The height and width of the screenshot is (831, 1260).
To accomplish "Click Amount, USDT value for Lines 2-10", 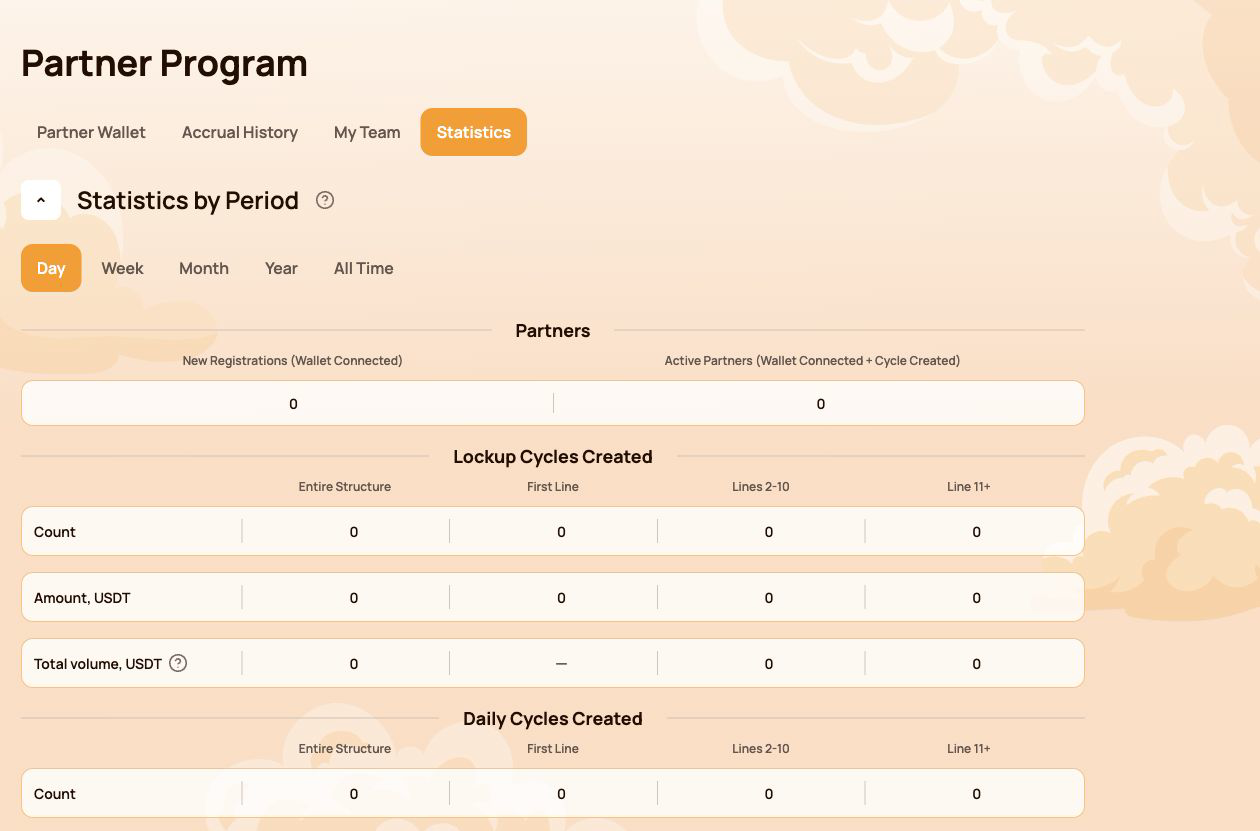I will click(769, 598).
